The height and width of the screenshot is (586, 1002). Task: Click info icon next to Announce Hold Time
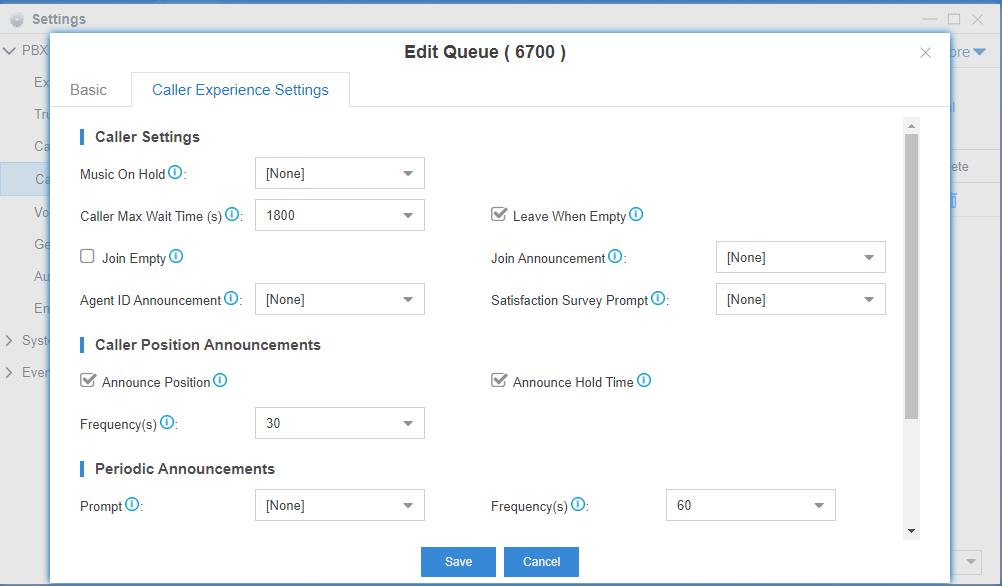644,381
